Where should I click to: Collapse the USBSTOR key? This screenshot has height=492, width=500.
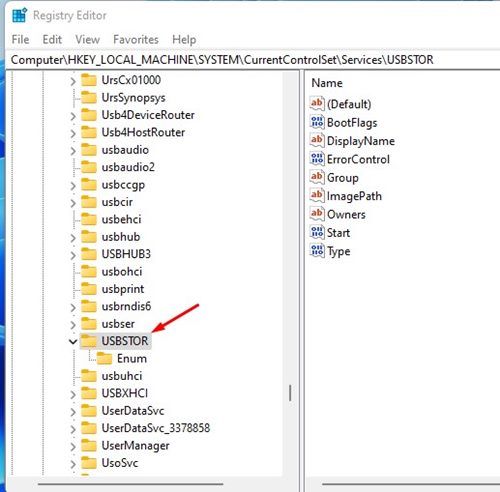pos(73,341)
